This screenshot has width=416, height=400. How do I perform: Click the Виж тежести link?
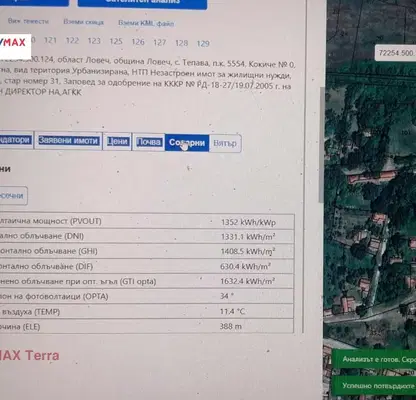28,21
